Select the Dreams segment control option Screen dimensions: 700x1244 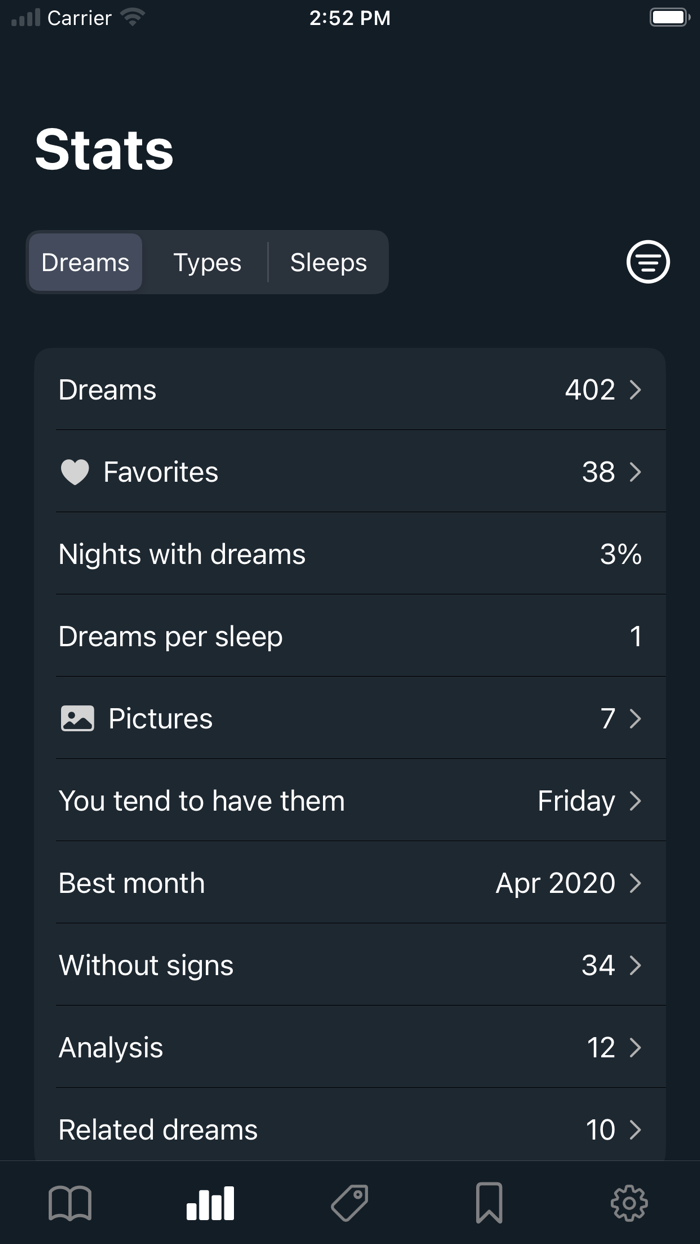pyautogui.click(x=85, y=262)
